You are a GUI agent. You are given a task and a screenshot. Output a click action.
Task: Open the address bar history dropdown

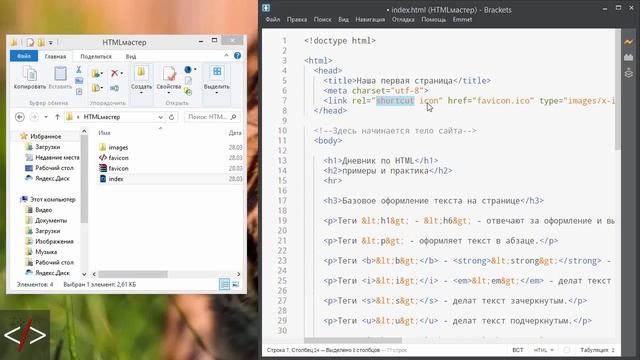pyautogui.click(x=160, y=117)
